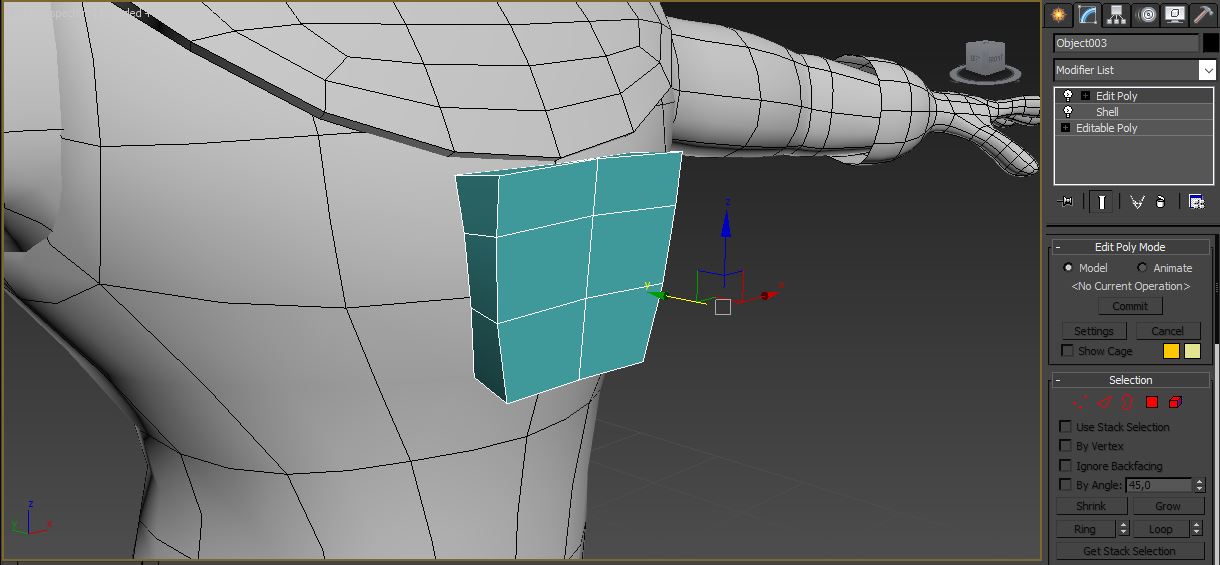Switch to the Hierarchy panel tab
The width and height of the screenshot is (1220, 565).
(x=1117, y=15)
